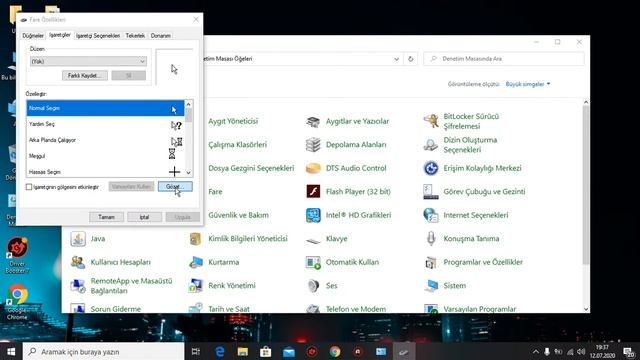This screenshot has width=640, height=360.
Task: Open RemoteApp ve Masaüstü Bağlantıları icon
Action: [x=78, y=286]
